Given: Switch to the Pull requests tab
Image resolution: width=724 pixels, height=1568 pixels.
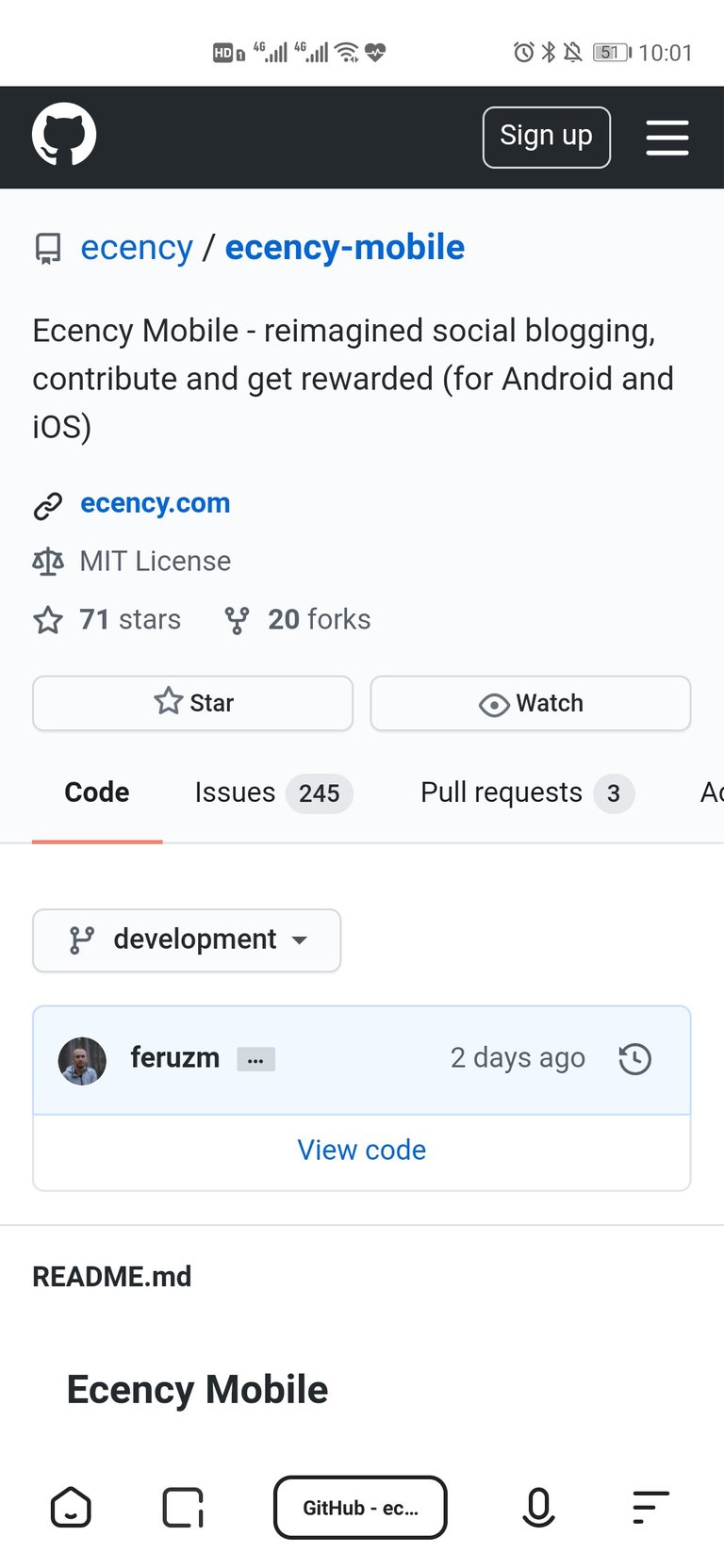Looking at the screenshot, I should point(527,793).
